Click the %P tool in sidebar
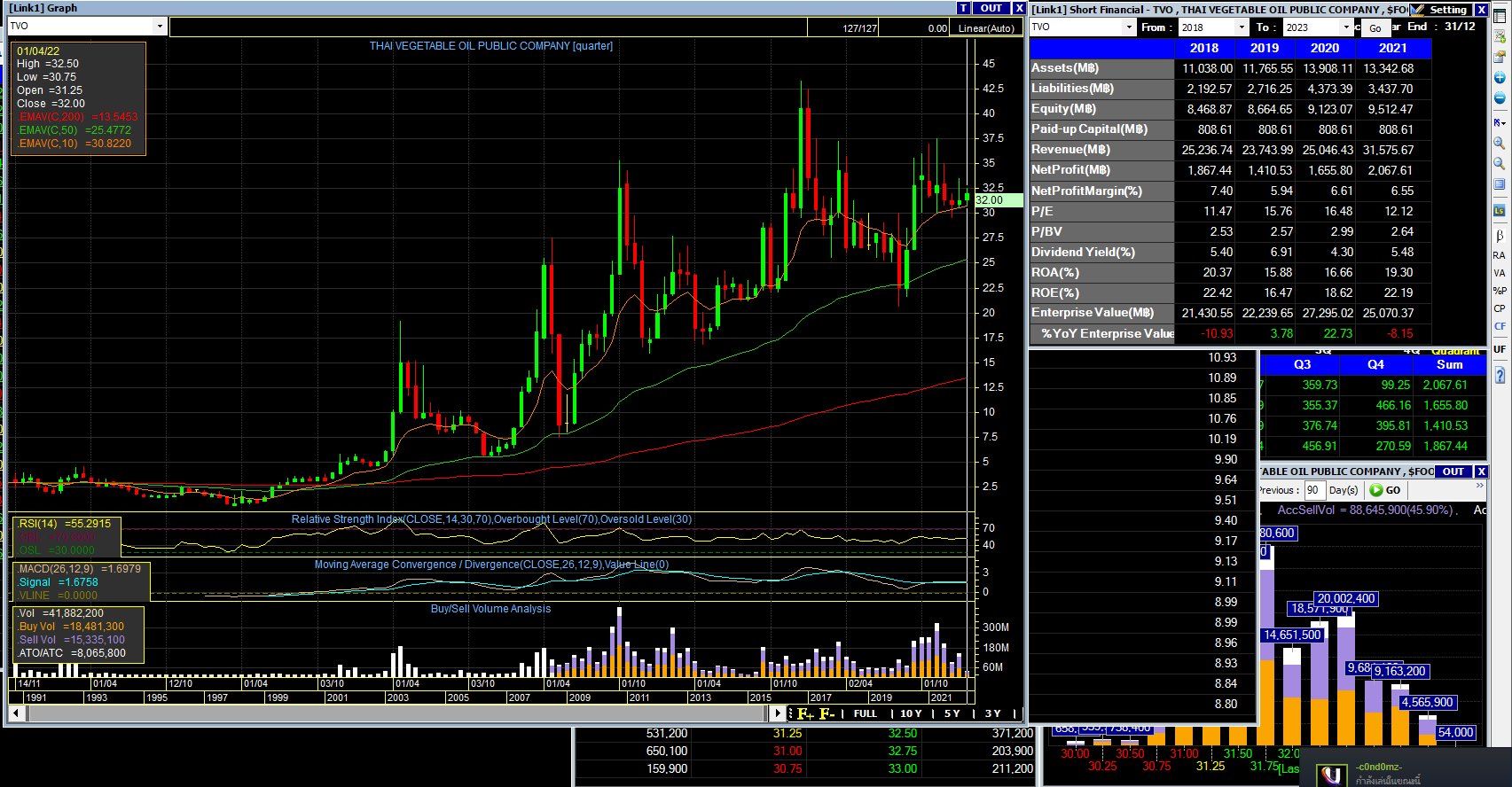The height and width of the screenshot is (787, 1512). [x=1500, y=291]
